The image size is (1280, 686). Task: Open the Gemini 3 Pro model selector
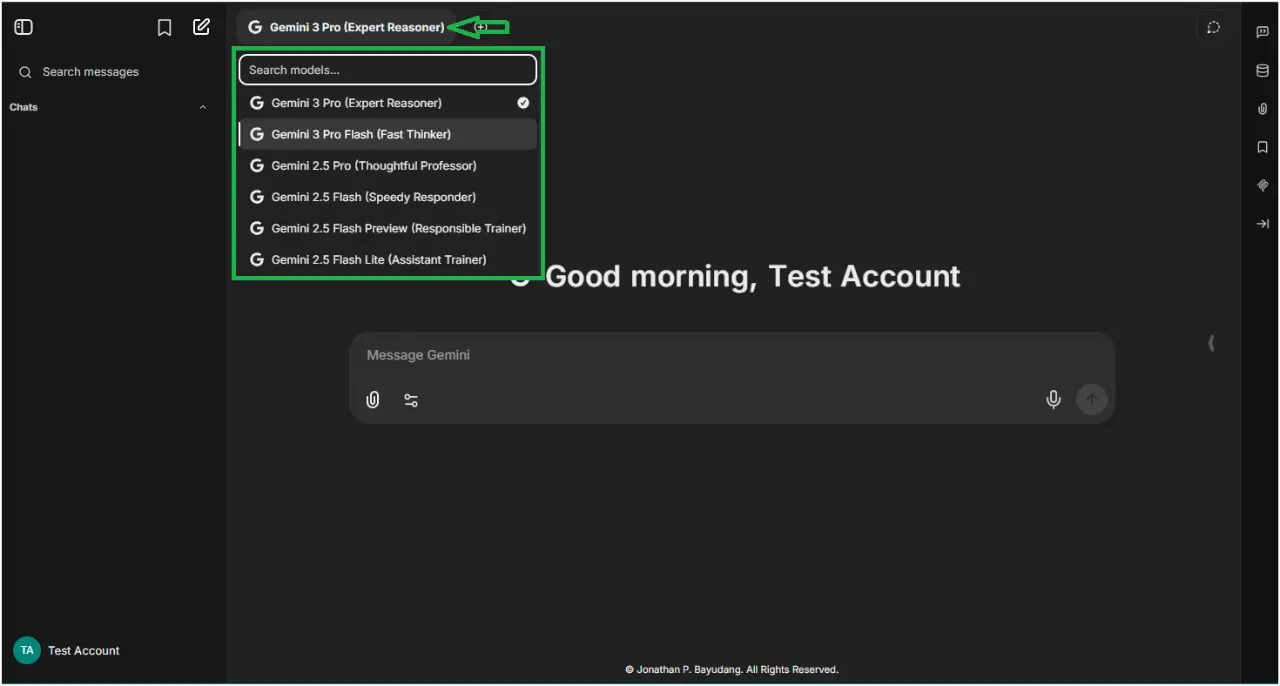click(x=346, y=27)
